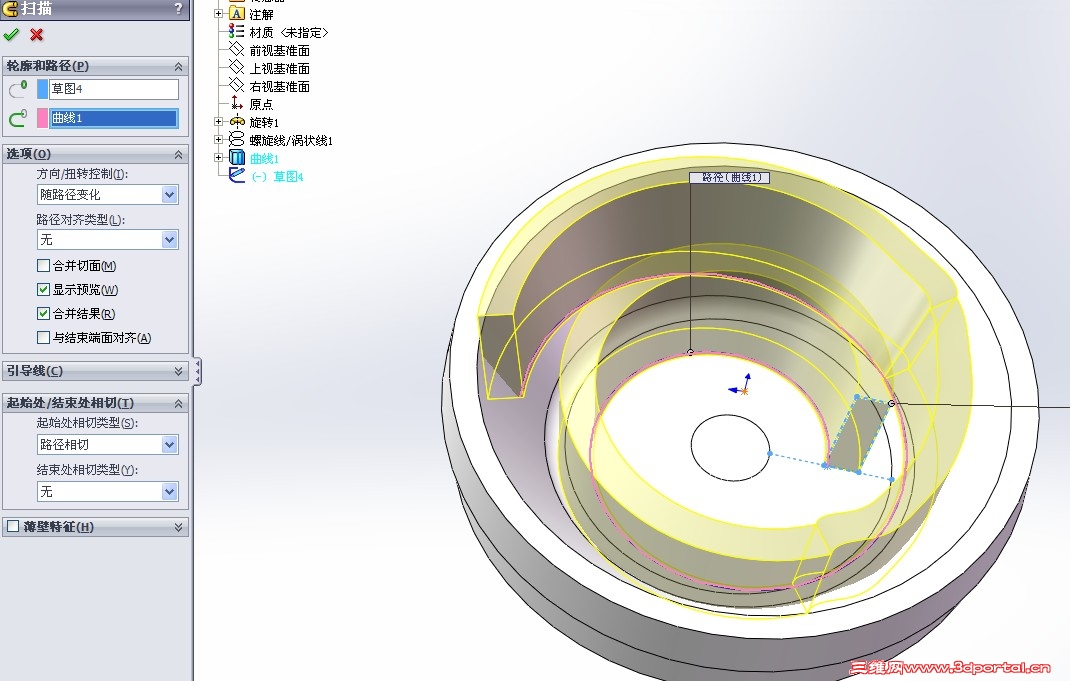The image size is (1070, 681).
Task: Toggle the 合并结果 checkbox
Action: tap(43, 313)
